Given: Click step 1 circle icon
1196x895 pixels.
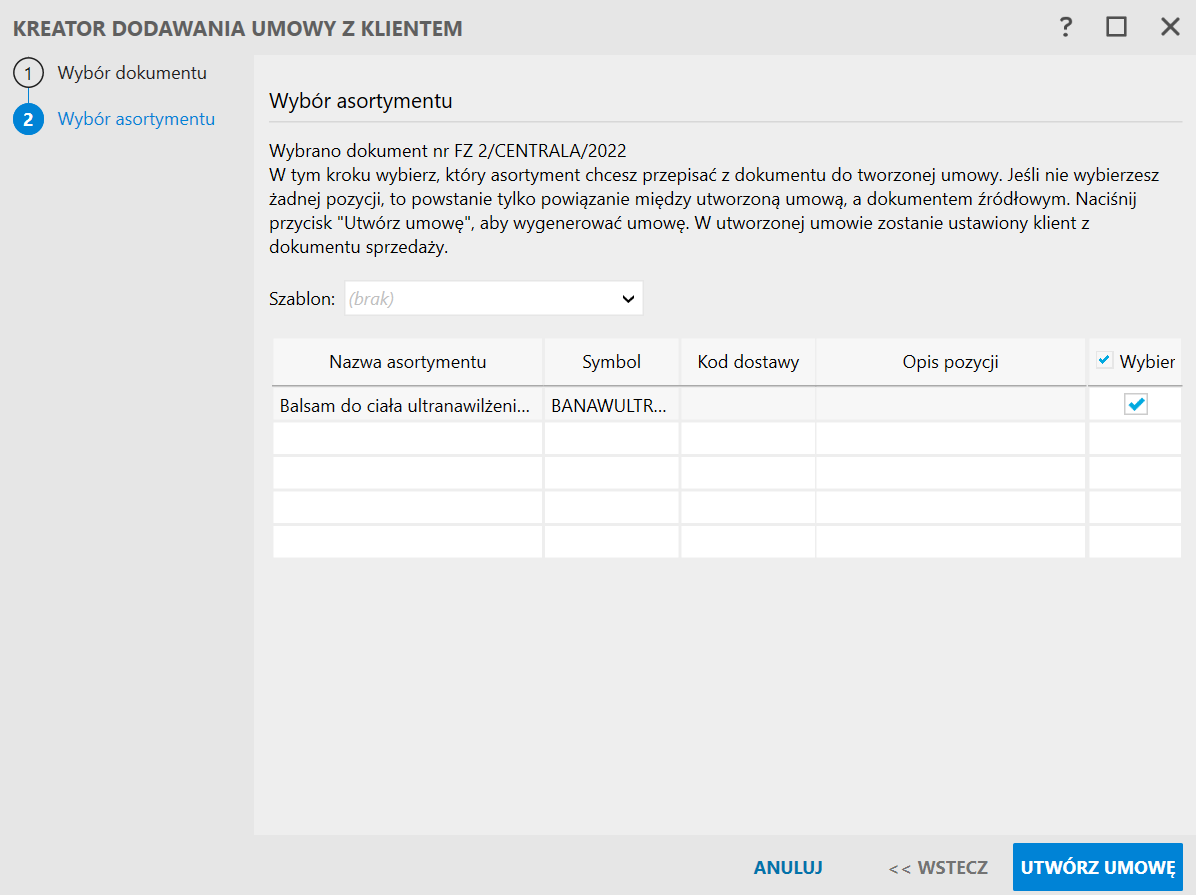Looking at the screenshot, I should tap(28, 73).
